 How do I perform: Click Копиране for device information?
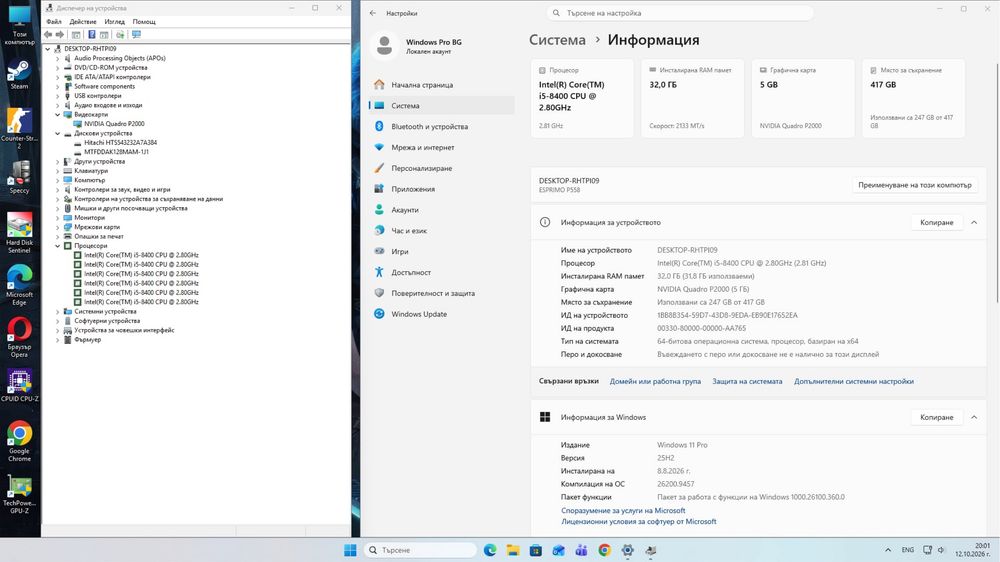pos(936,223)
